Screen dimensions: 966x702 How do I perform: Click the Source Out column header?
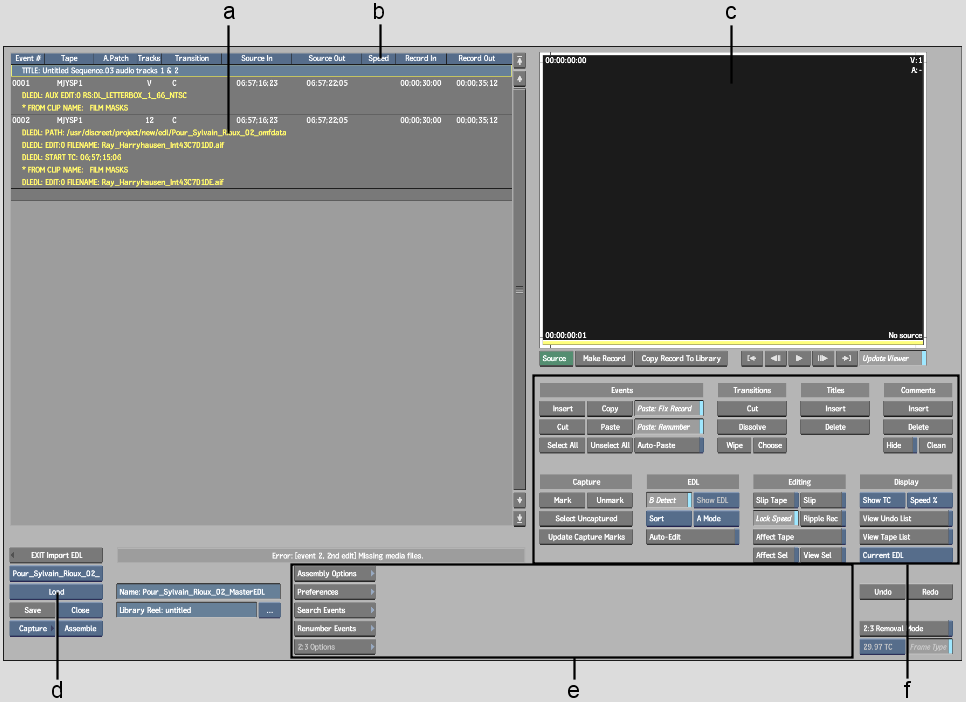pyautogui.click(x=327, y=59)
